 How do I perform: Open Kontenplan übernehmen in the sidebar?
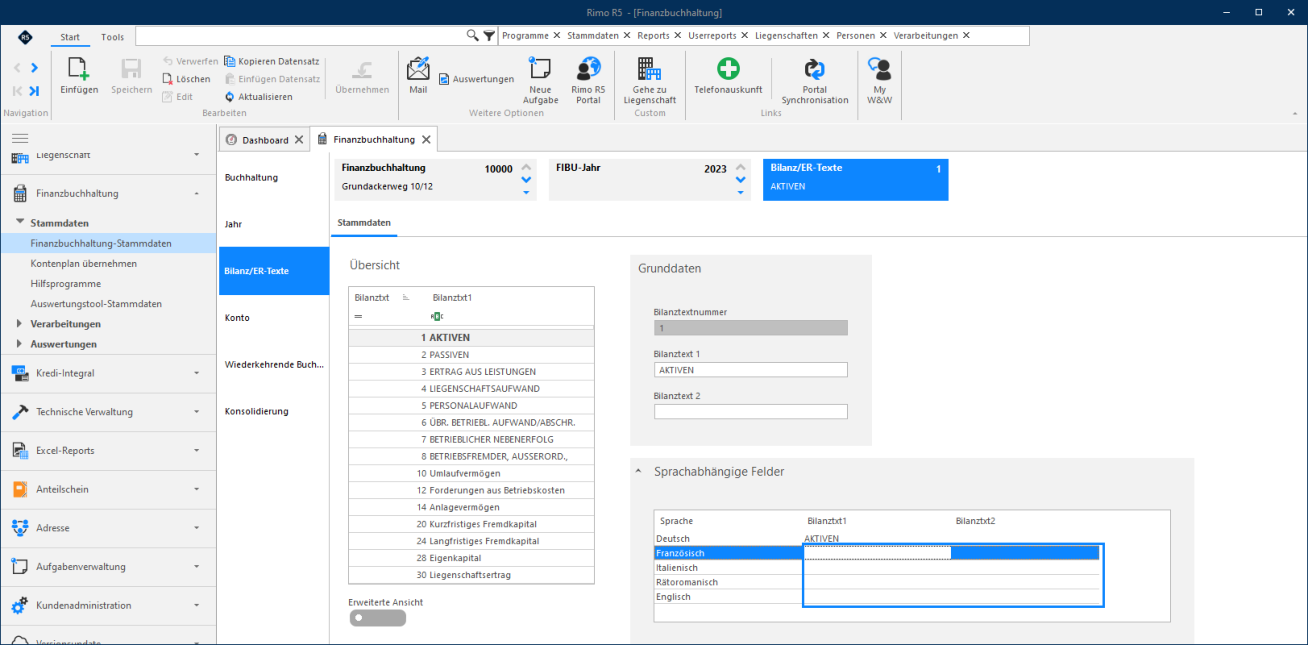point(84,263)
